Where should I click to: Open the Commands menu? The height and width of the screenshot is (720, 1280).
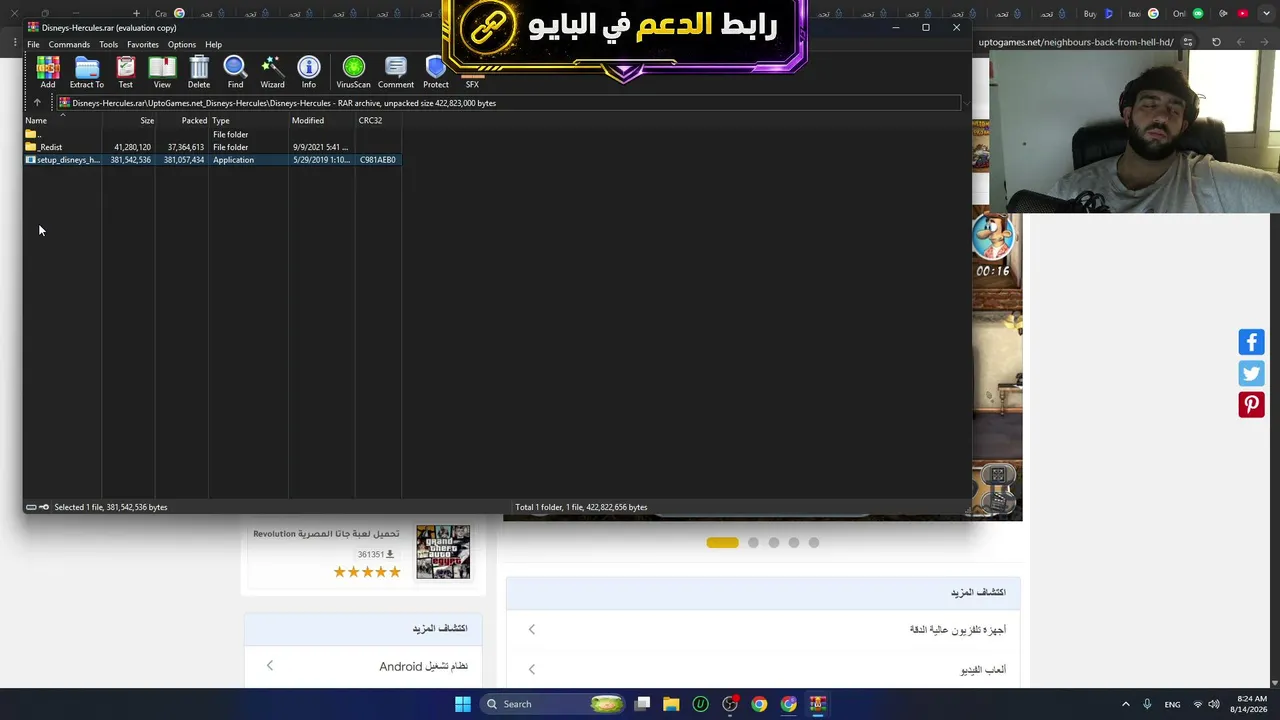69,45
